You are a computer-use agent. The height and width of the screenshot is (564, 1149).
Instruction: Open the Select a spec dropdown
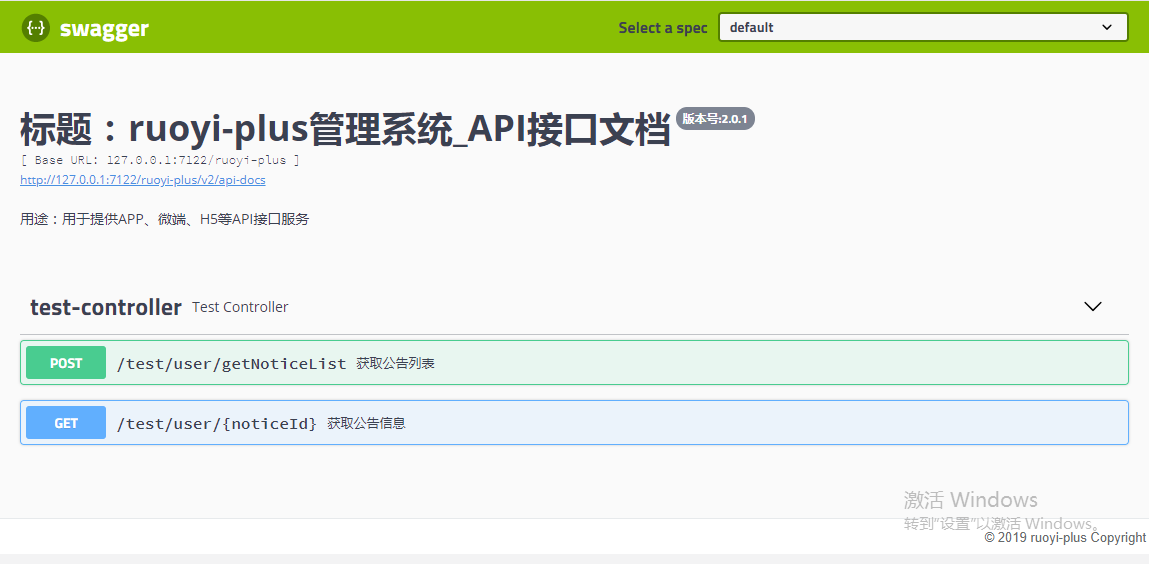click(x=923, y=28)
